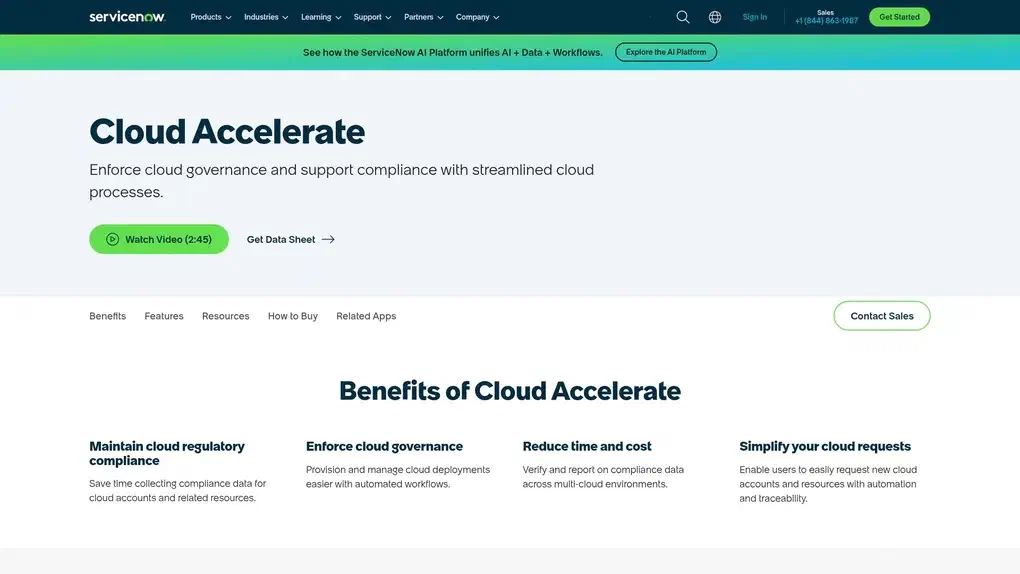Jump to the How to Buy tab
The width and height of the screenshot is (1020, 574).
293,316
